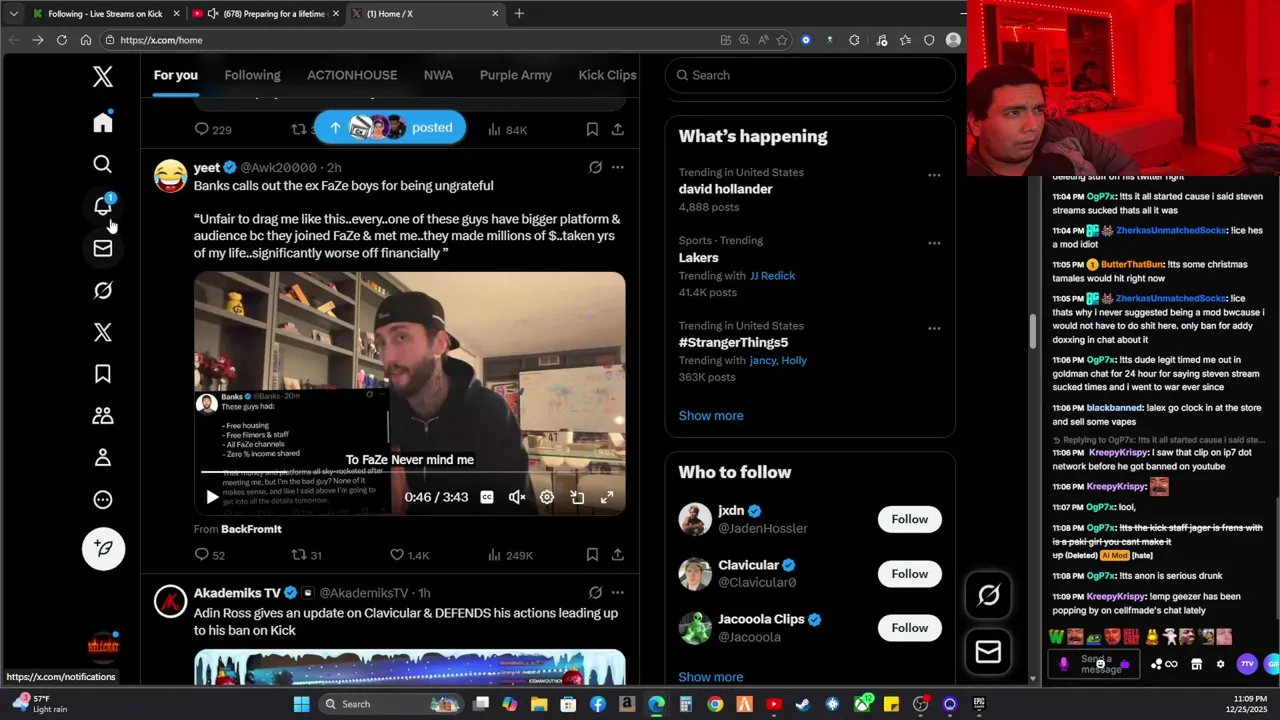The height and width of the screenshot is (720, 1280).
Task: Open Communities people icon in sidebar
Action: [103, 416]
